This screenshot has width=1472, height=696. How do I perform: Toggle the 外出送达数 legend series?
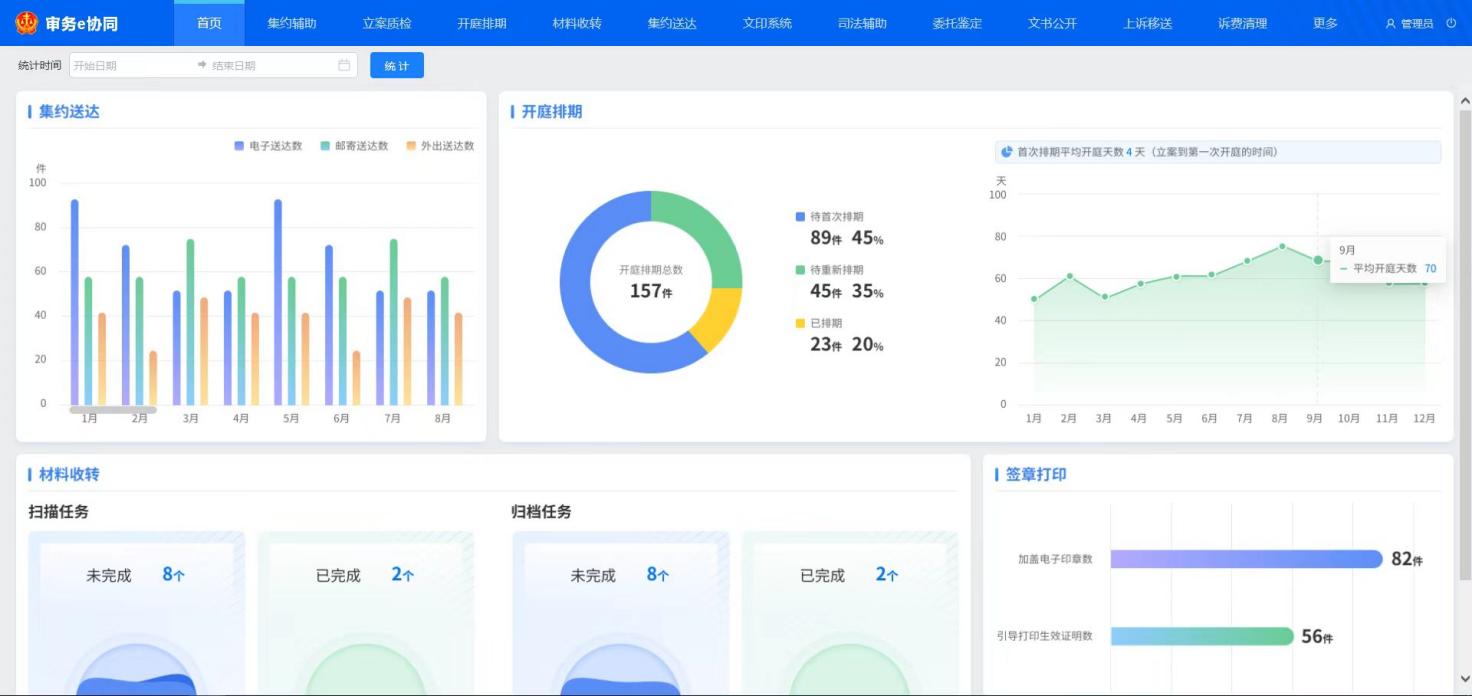tap(440, 146)
